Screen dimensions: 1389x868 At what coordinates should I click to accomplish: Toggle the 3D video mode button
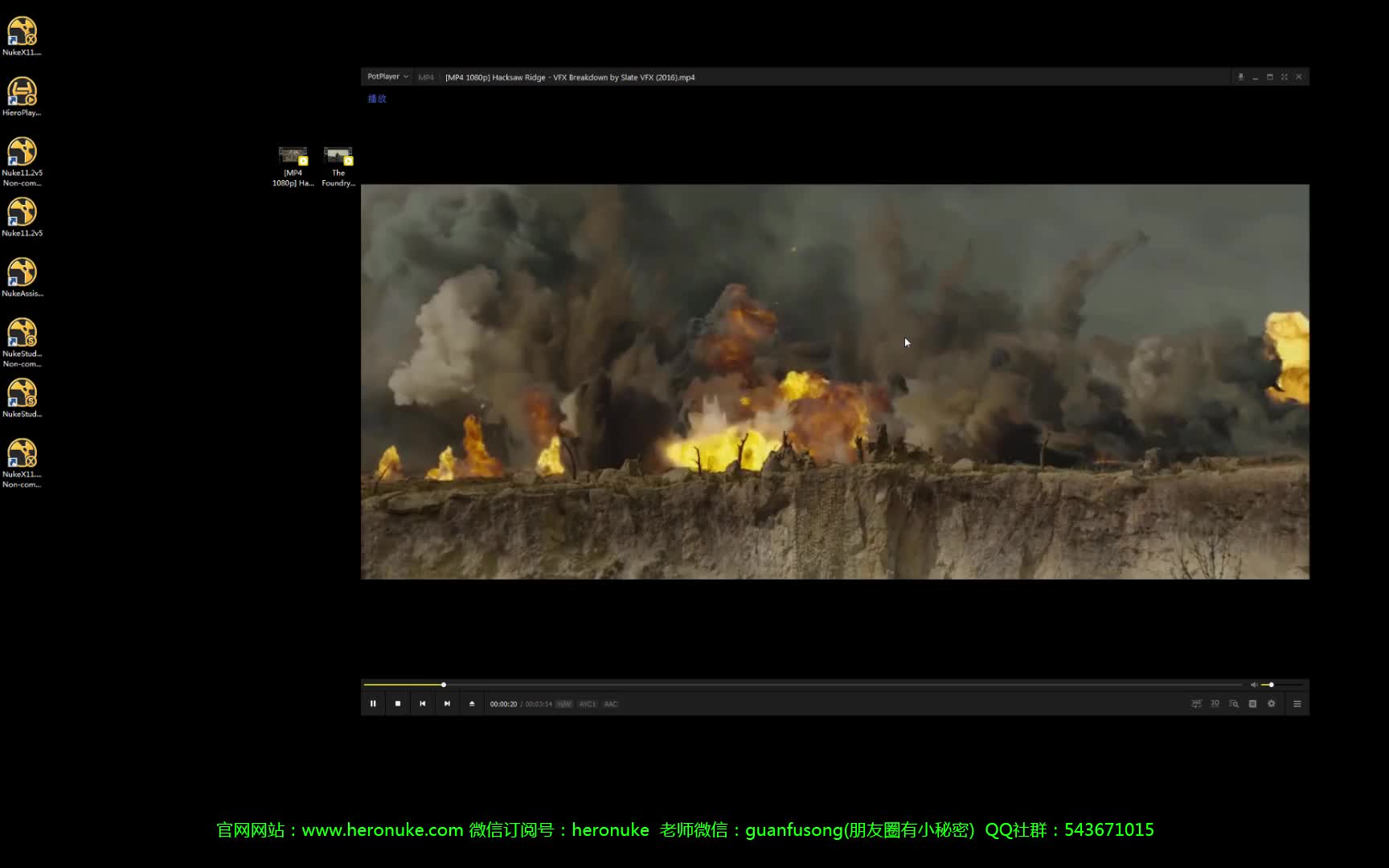point(1215,703)
